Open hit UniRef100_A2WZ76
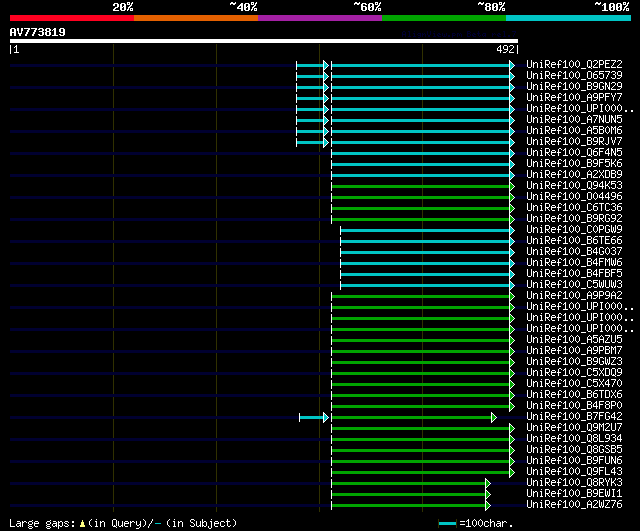This screenshot has width=640, height=531. (574, 505)
